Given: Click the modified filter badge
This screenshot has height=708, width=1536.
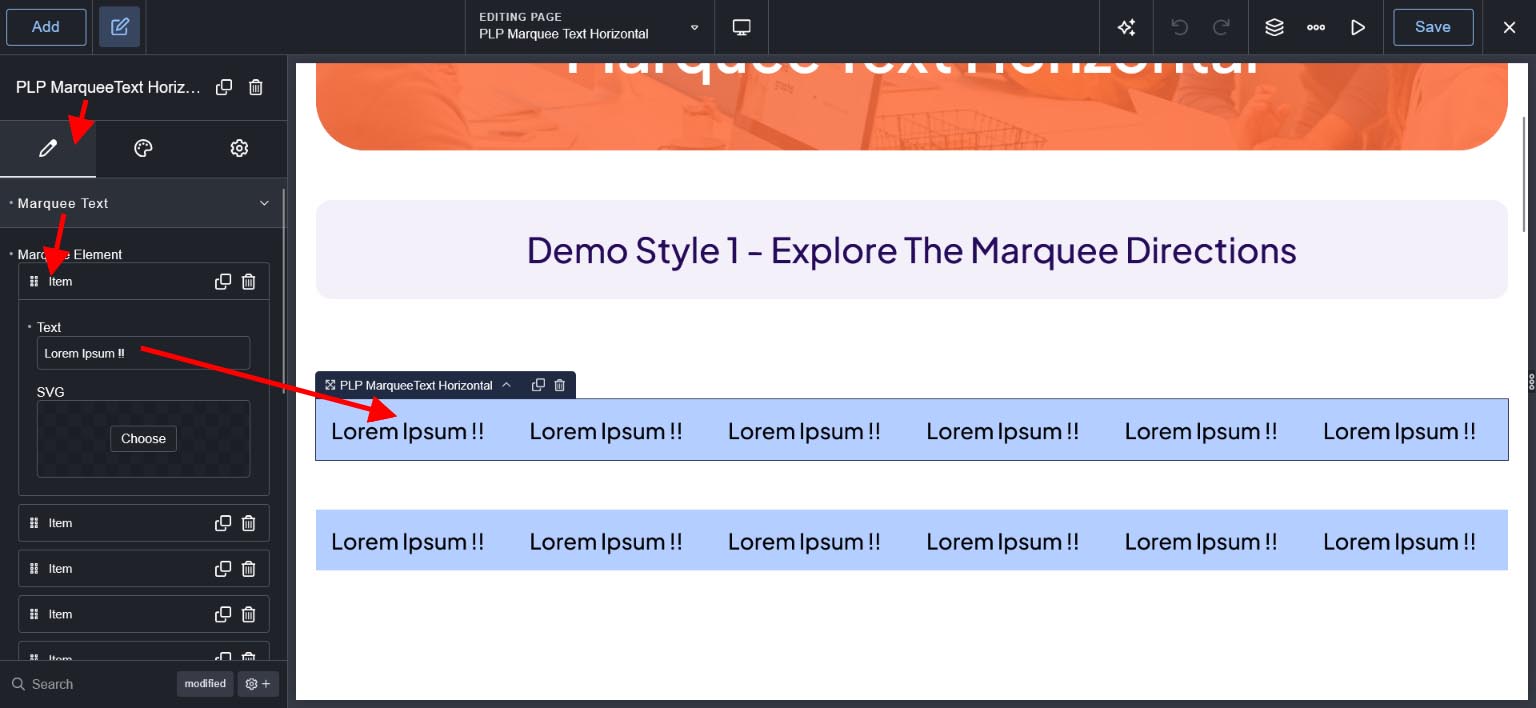Looking at the screenshot, I should [205, 684].
